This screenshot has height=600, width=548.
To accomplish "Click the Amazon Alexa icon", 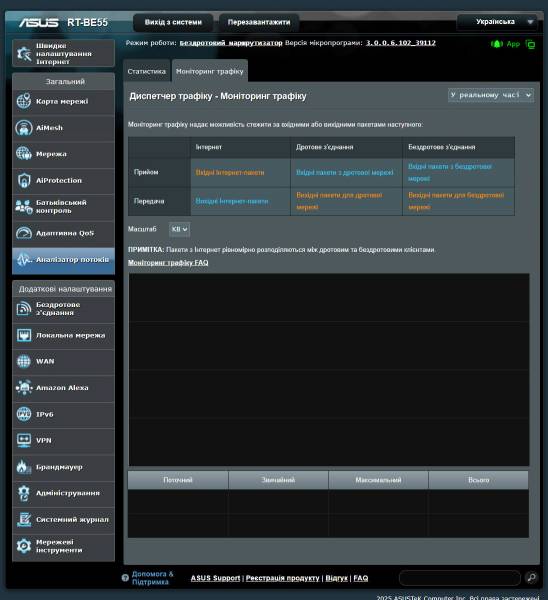I will pos(24,388).
